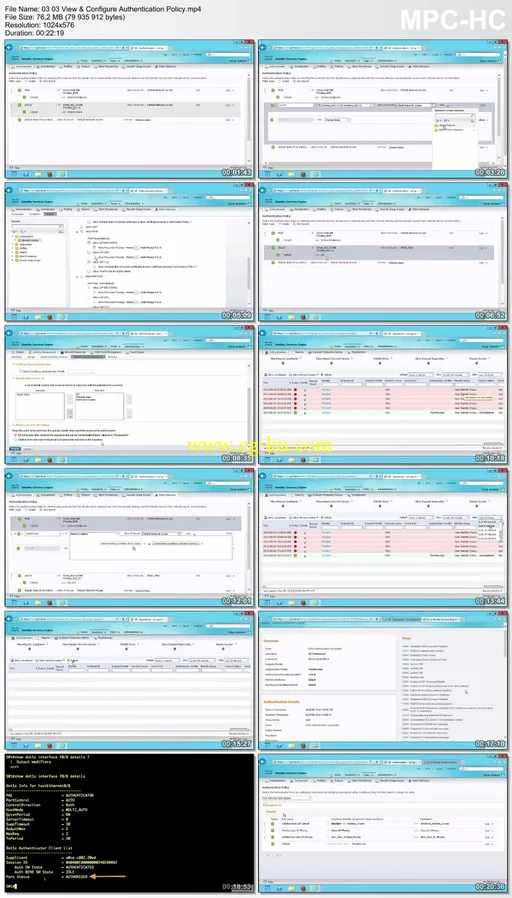Image resolution: width=512 pixels, height=898 pixels.
Task: Choose the thumbnail stamped 00:12:01
Action: point(129,538)
